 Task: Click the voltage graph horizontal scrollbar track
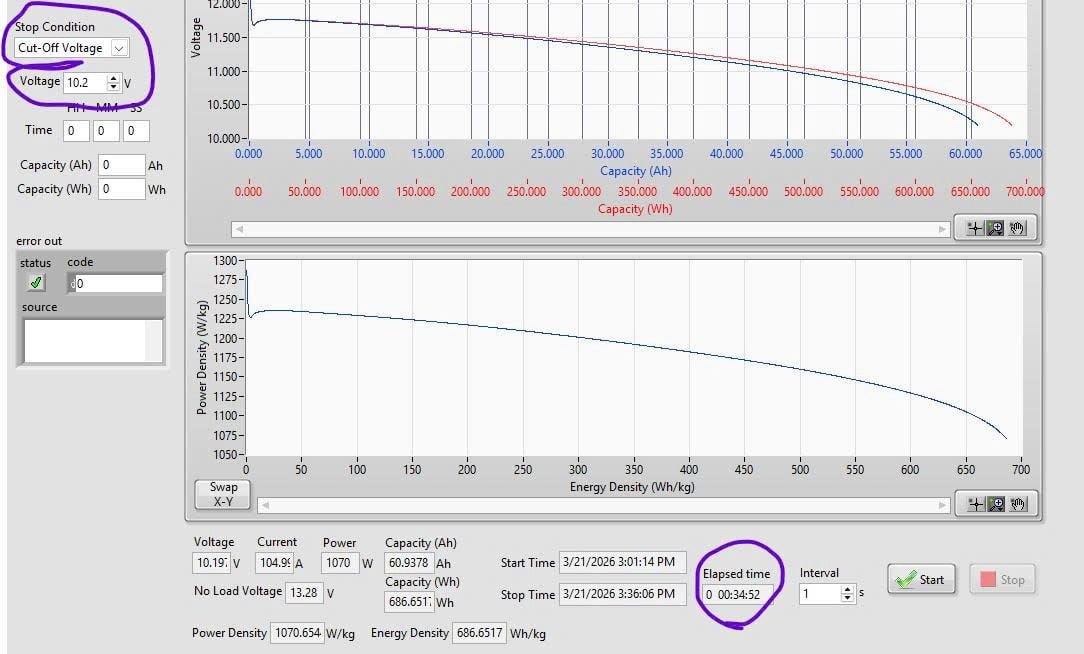(x=590, y=229)
